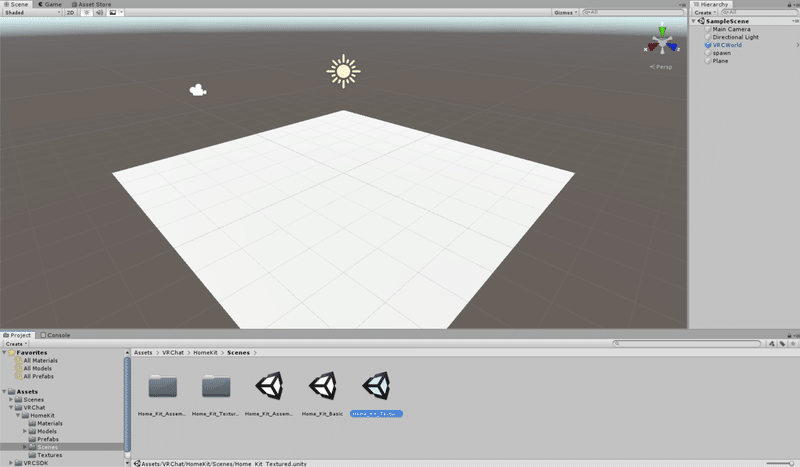Image resolution: width=800 pixels, height=467 pixels.
Task: Click Scenes in the breadcrumb path
Action: point(238,353)
